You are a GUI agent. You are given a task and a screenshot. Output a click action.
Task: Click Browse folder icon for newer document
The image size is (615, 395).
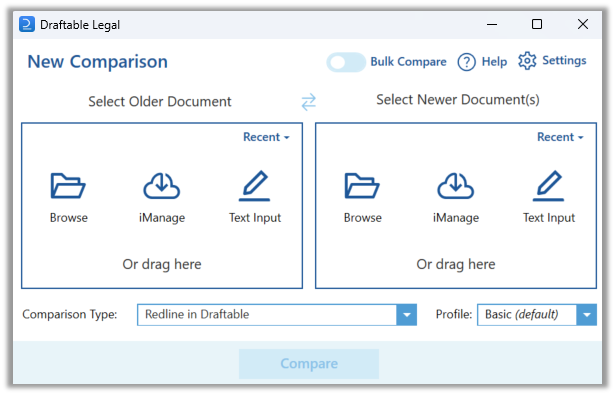click(x=362, y=186)
